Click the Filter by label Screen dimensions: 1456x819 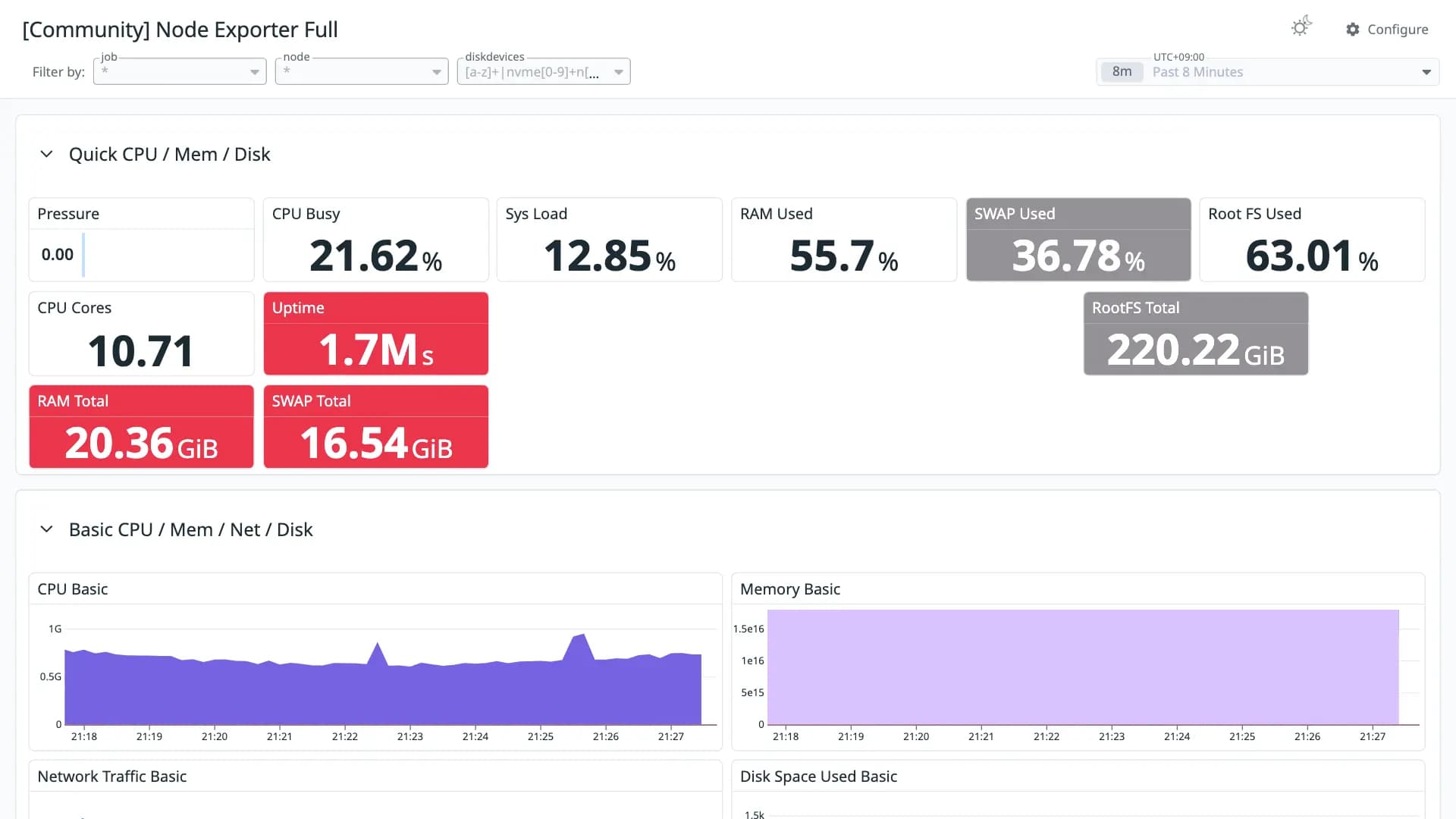pos(58,72)
